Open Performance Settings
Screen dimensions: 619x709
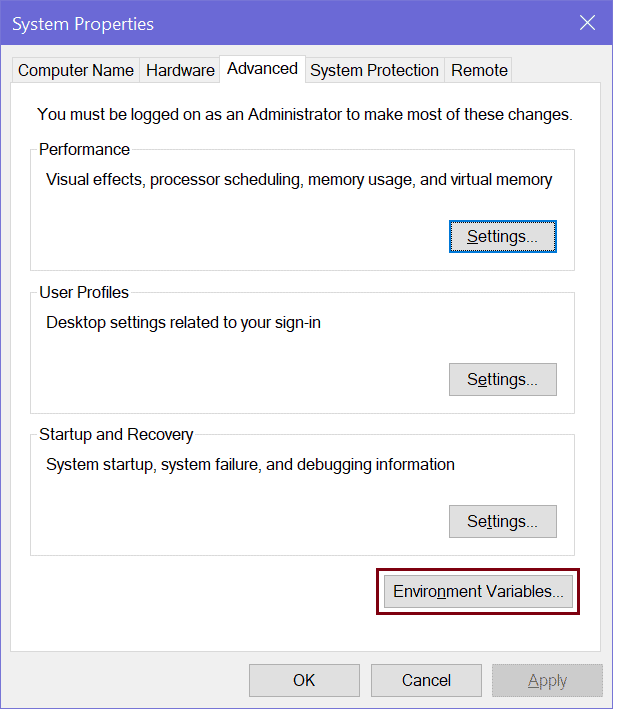[x=502, y=237]
